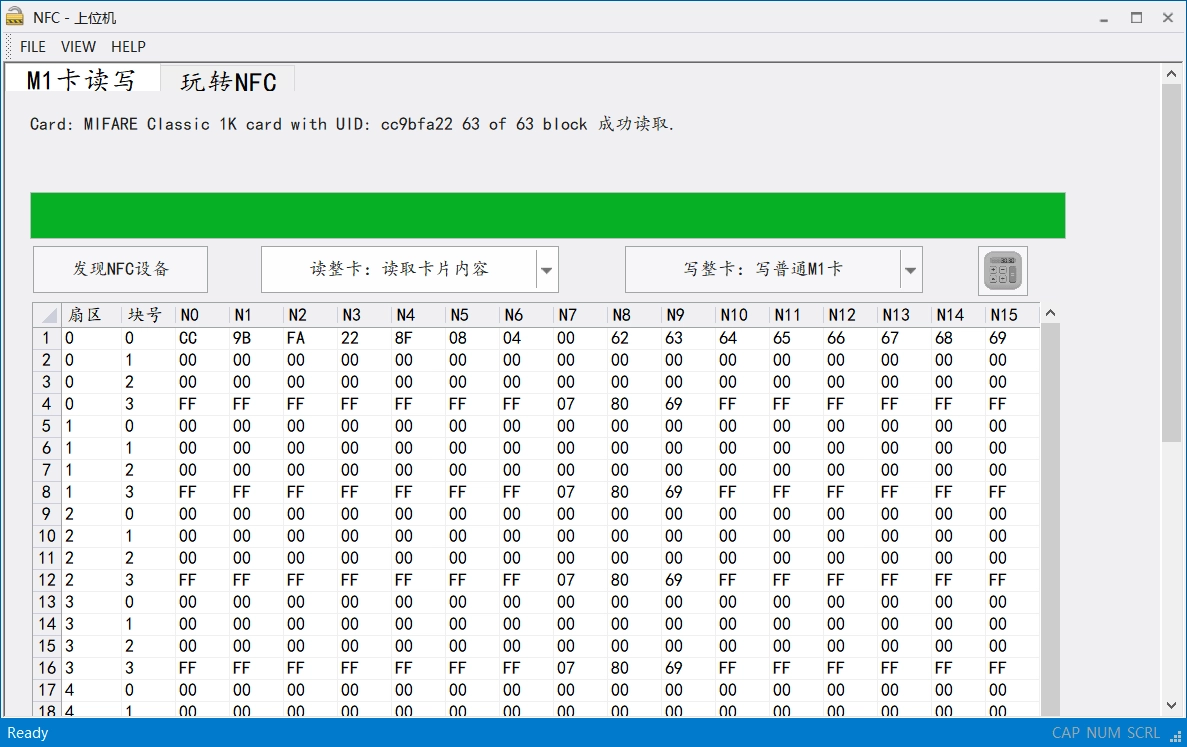The width and height of the screenshot is (1187, 747).
Task: Close the NFC window
Action: click(x=1168, y=17)
